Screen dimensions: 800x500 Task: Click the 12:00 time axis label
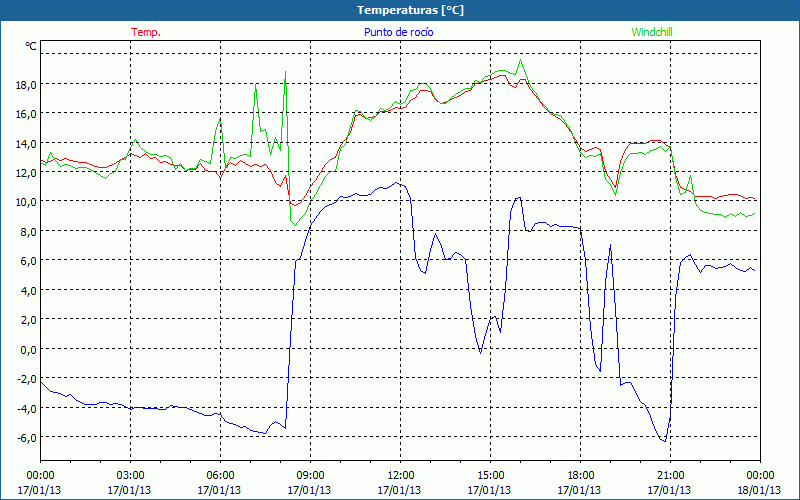[x=401, y=476]
